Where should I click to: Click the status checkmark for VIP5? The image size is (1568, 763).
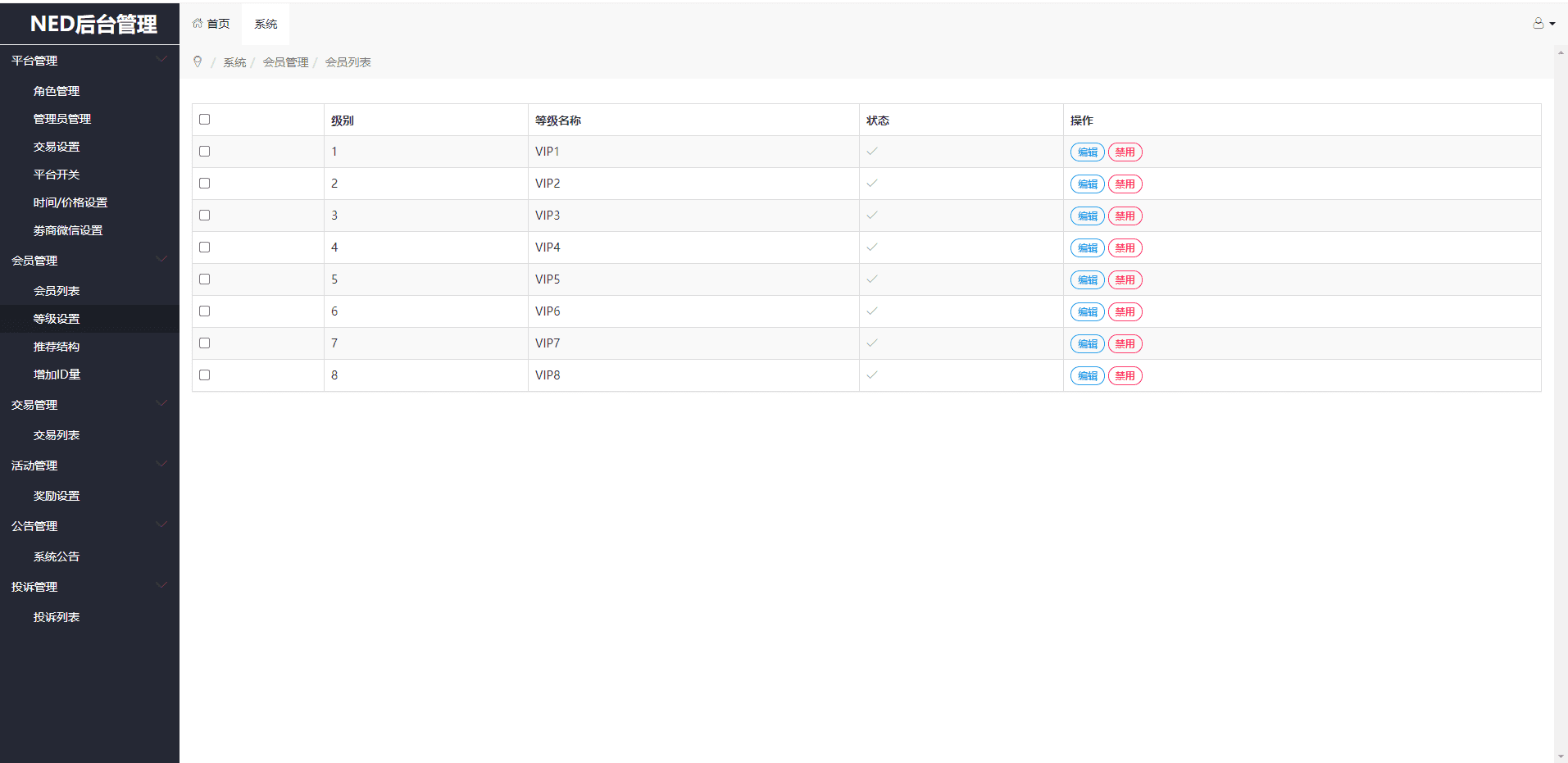pos(871,279)
